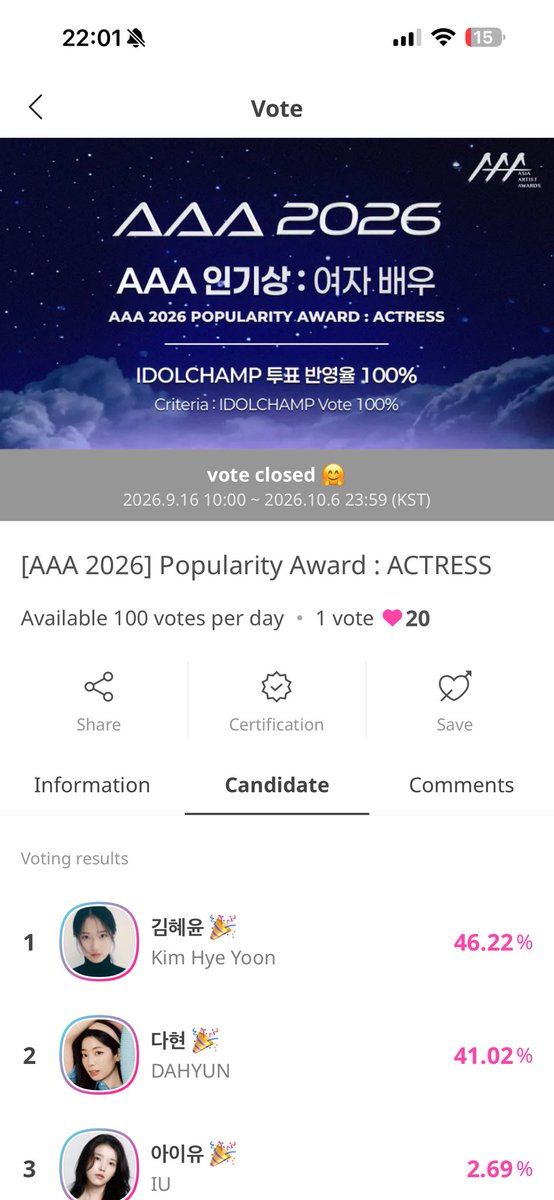This screenshot has width=554, height=1200.
Task: Tap DAHYUN's profile photo
Action: (99, 1055)
